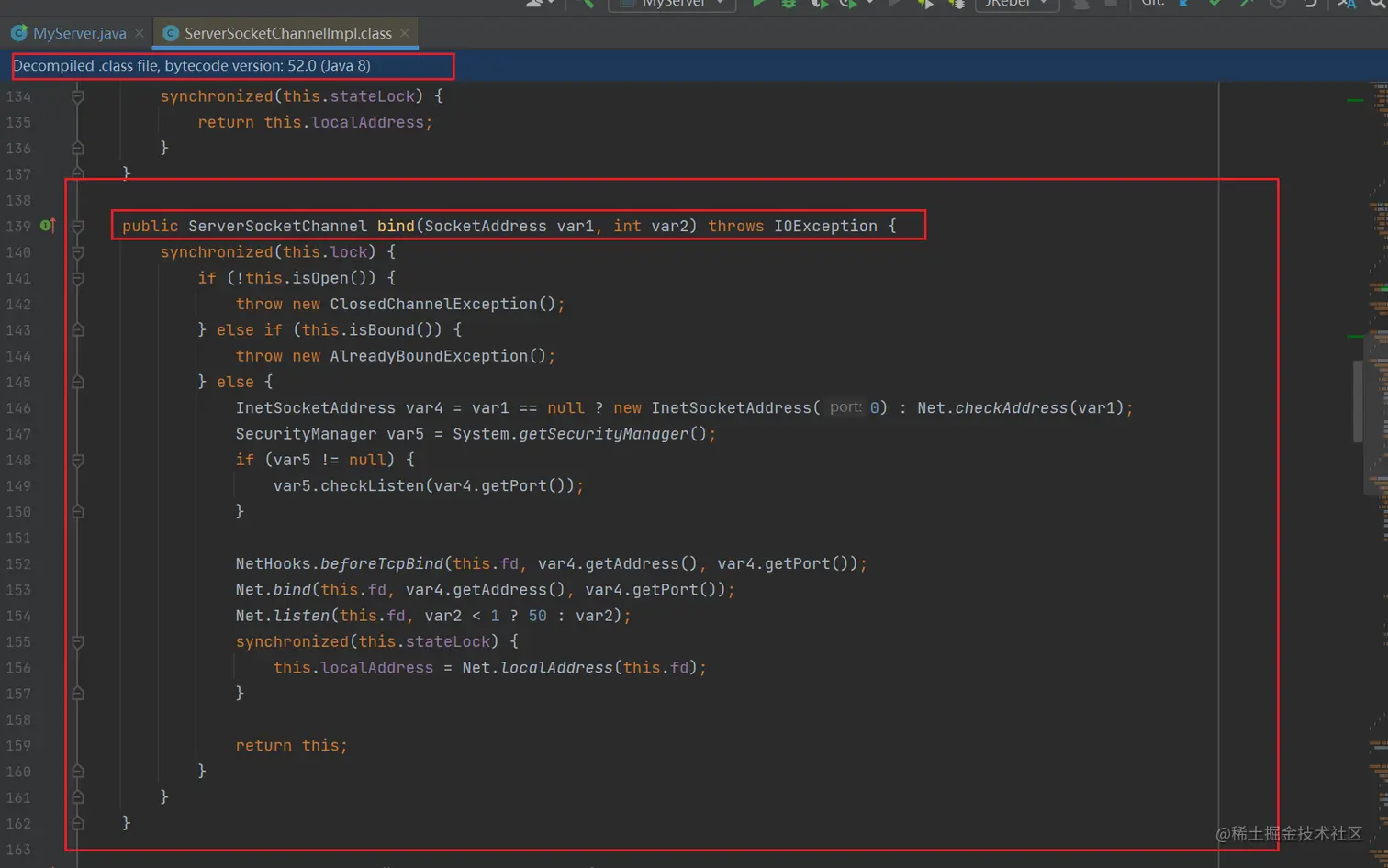This screenshot has height=868, width=1388.
Task: Click the override gutter icon on line 139
Action: tap(48, 225)
